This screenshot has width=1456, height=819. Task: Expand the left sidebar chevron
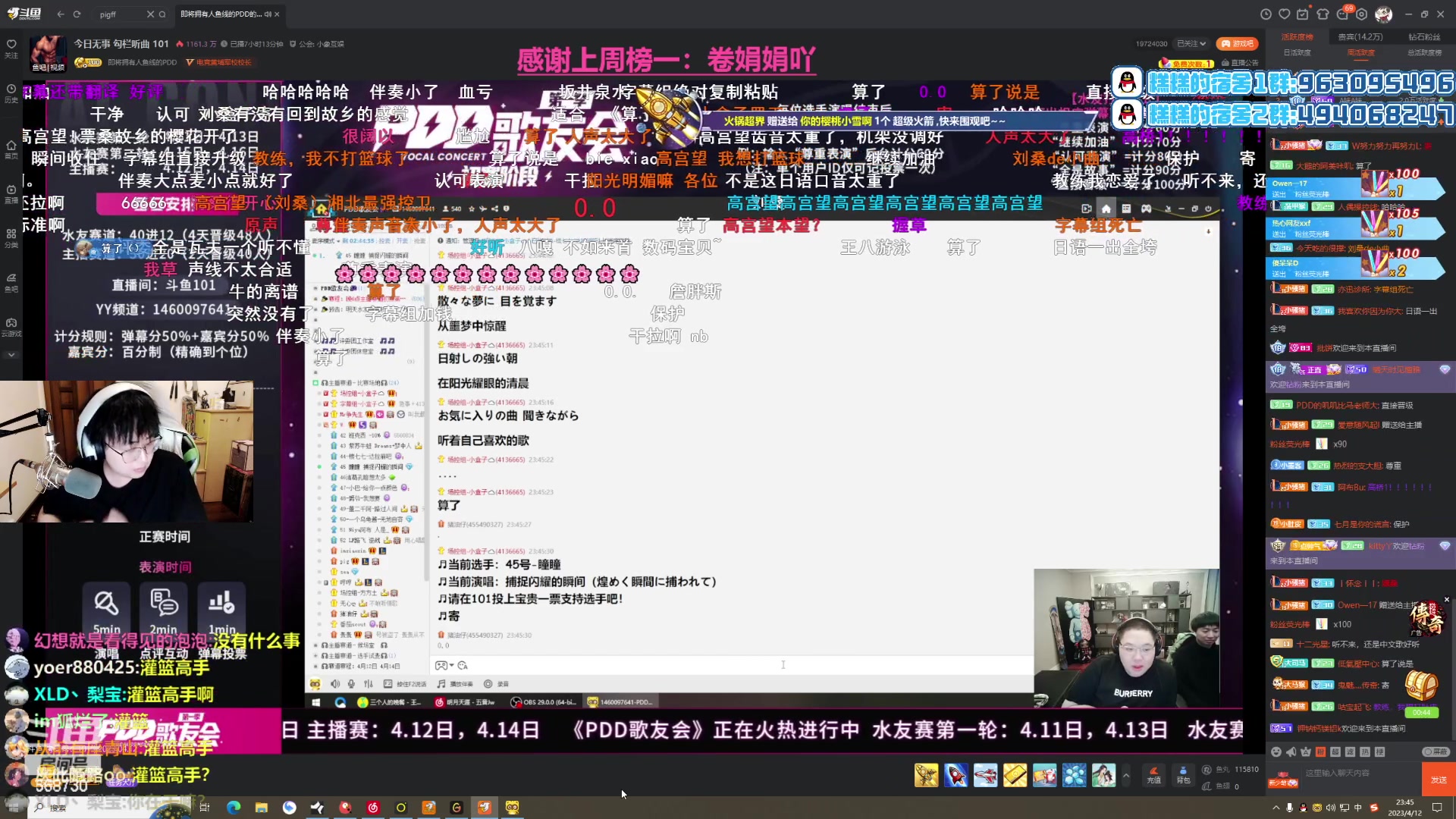click(11, 355)
